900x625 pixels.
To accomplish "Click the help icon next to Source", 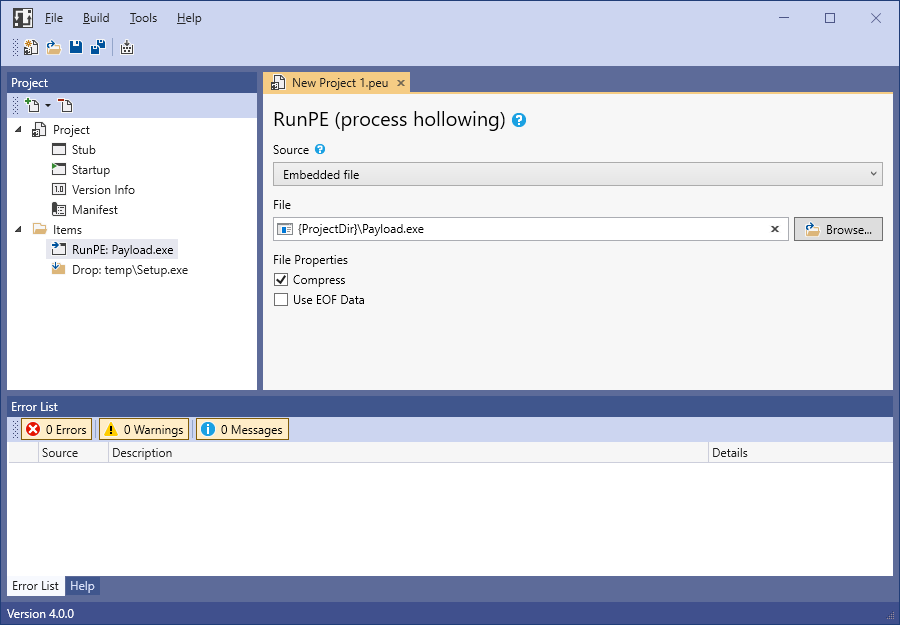I will click(320, 150).
